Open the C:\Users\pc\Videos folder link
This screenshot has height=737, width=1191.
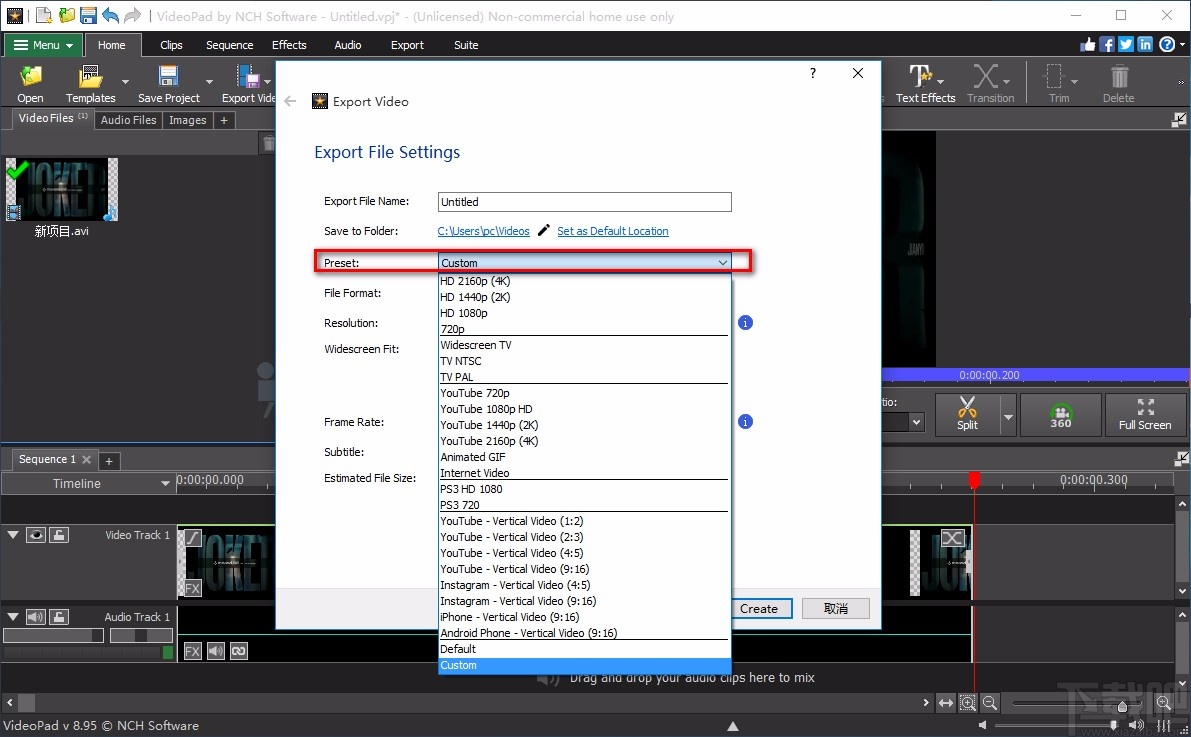tap(483, 231)
